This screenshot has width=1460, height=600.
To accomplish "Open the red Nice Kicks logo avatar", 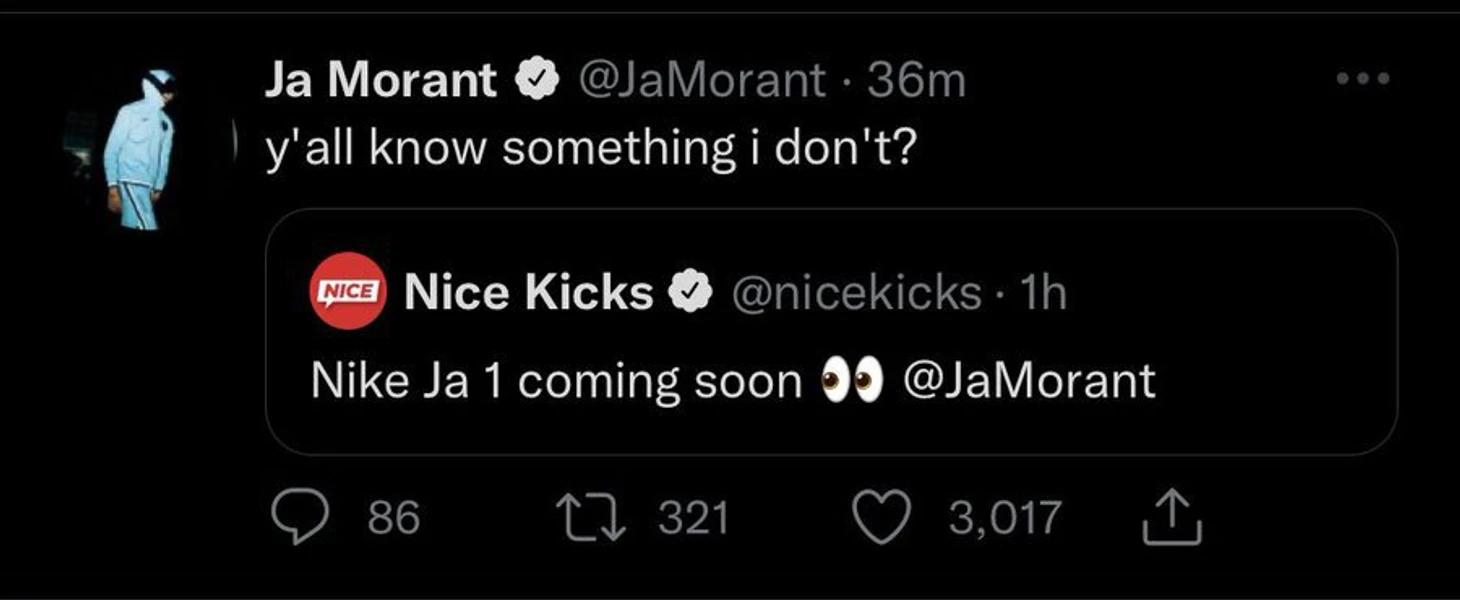I will tap(346, 291).
